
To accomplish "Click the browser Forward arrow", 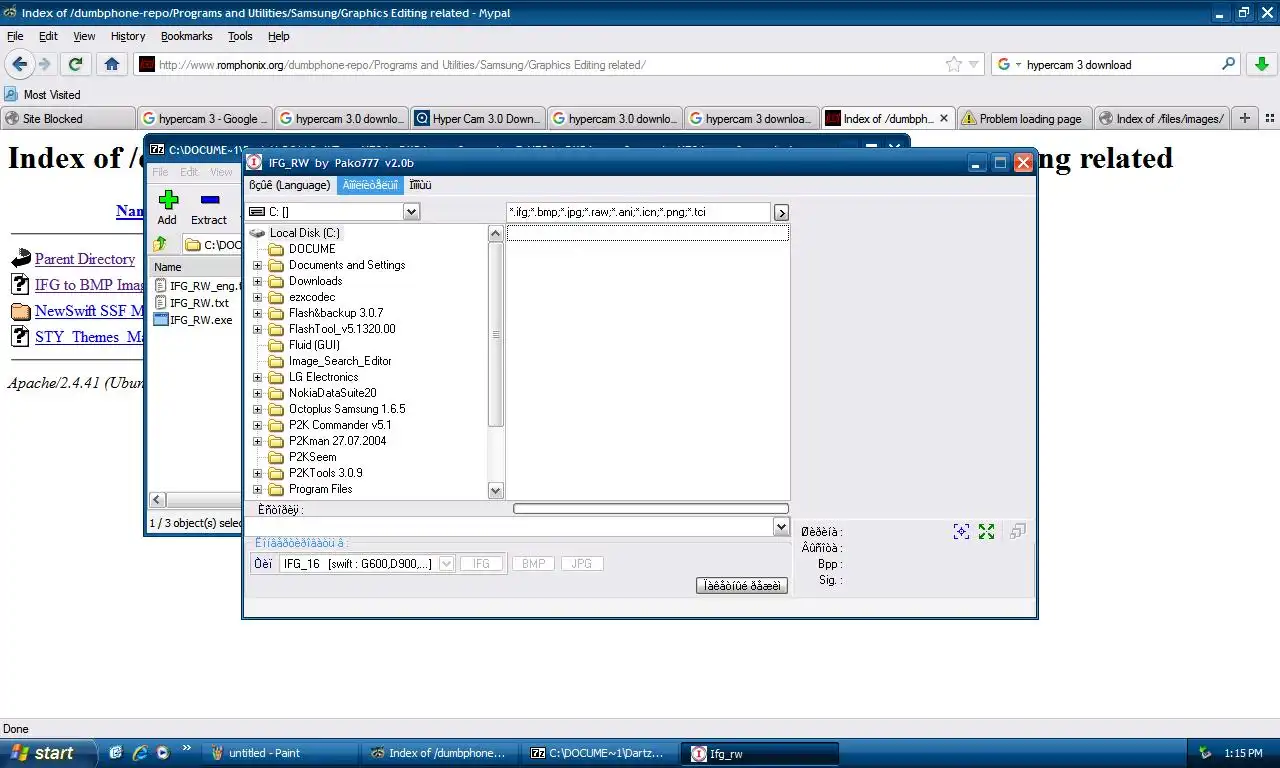I will pyautogui.click(x=44, y=64).
